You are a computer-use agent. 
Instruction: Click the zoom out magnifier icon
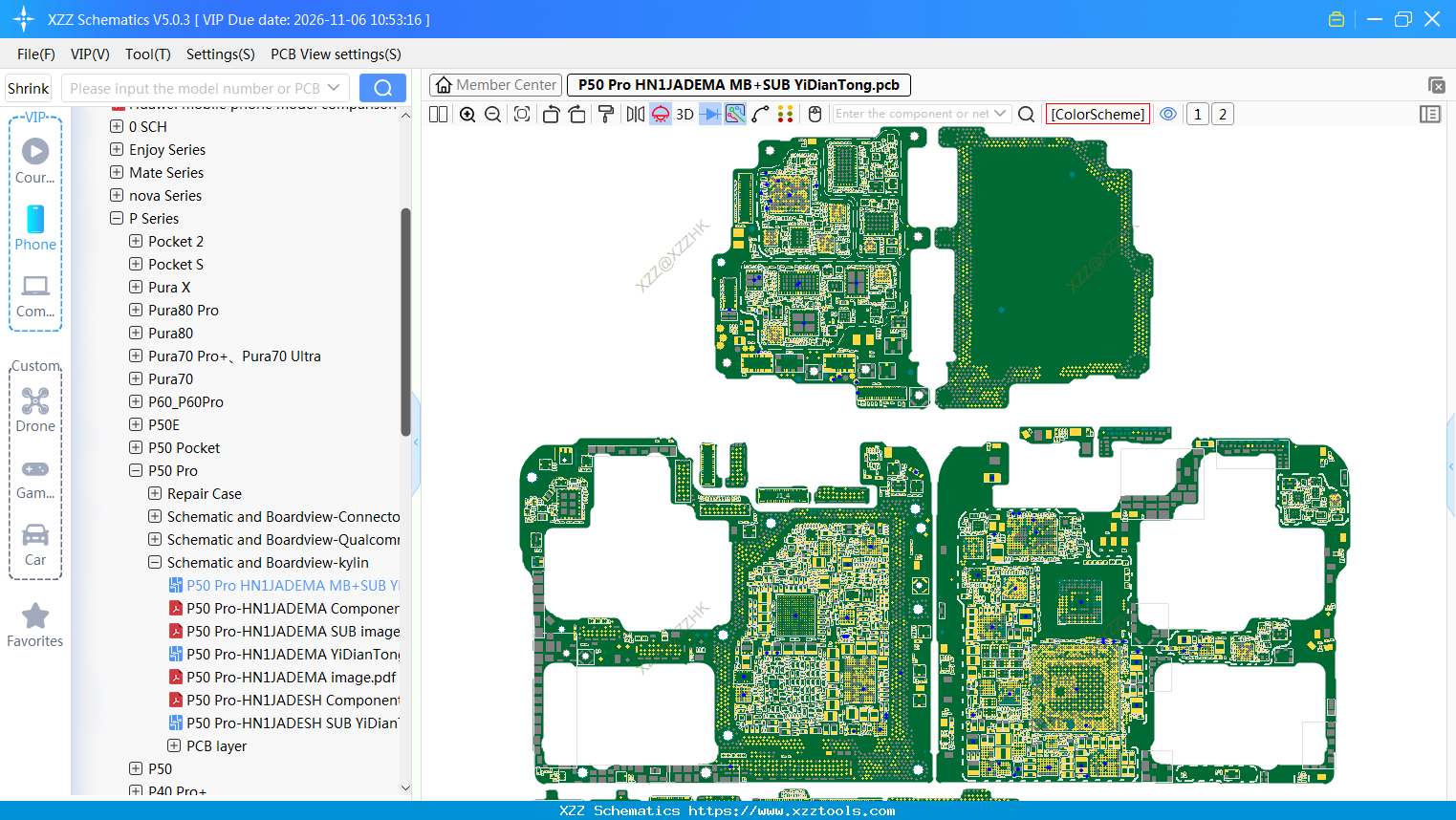pos(493,115)
